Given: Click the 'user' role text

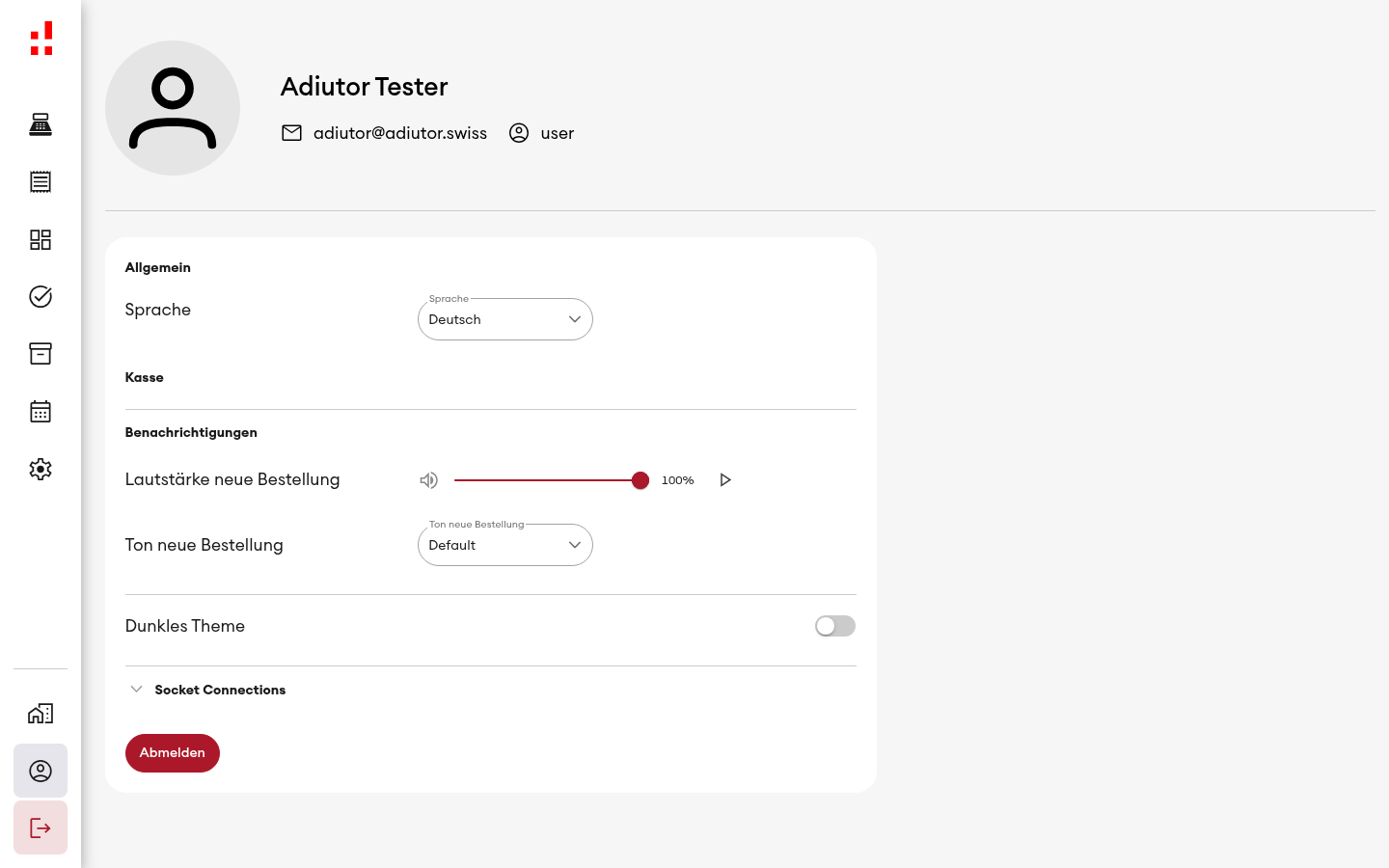Looking at the screenshot, I should click(558, 133).
